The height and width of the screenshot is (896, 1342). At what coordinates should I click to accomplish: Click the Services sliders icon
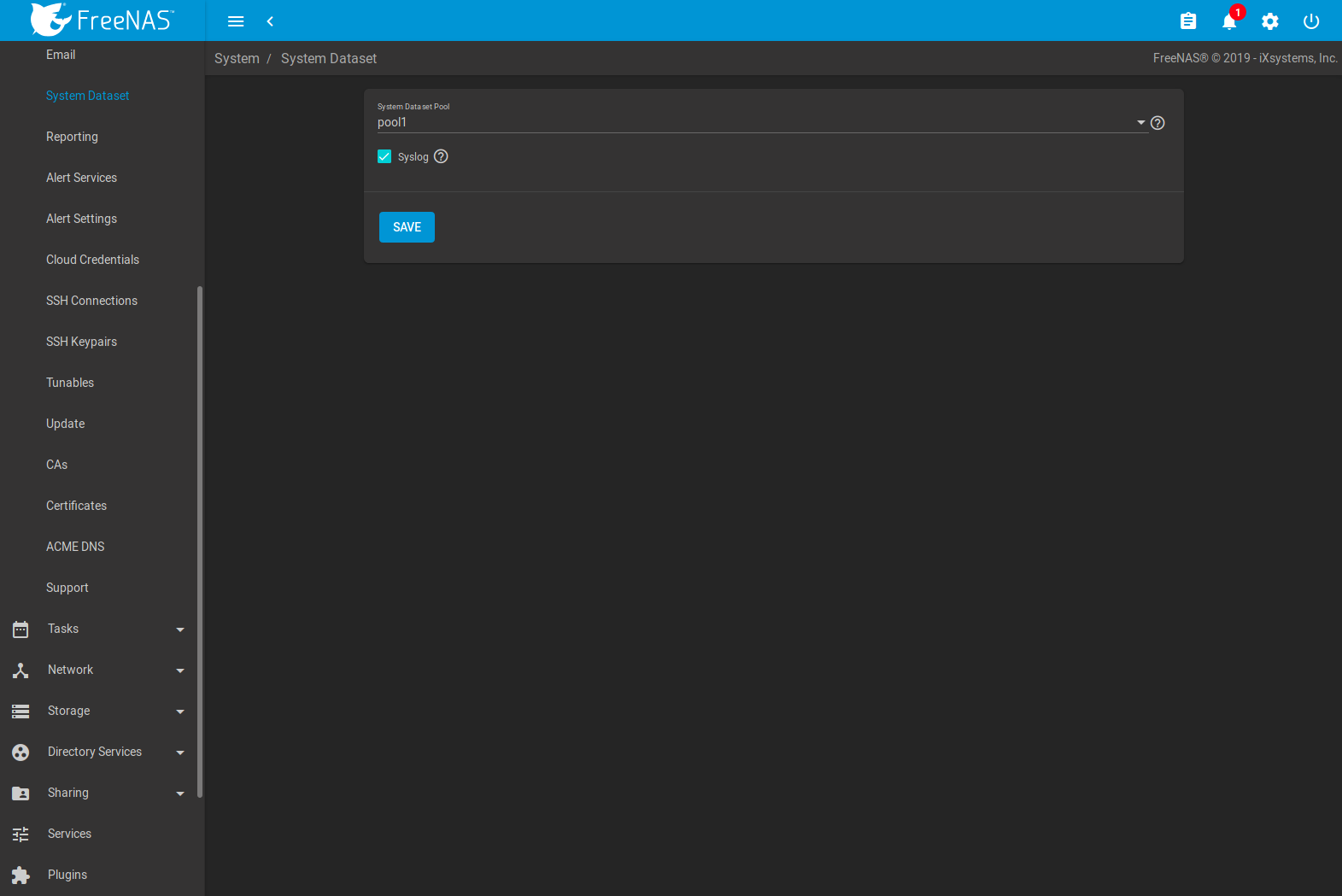pos(21,835)
